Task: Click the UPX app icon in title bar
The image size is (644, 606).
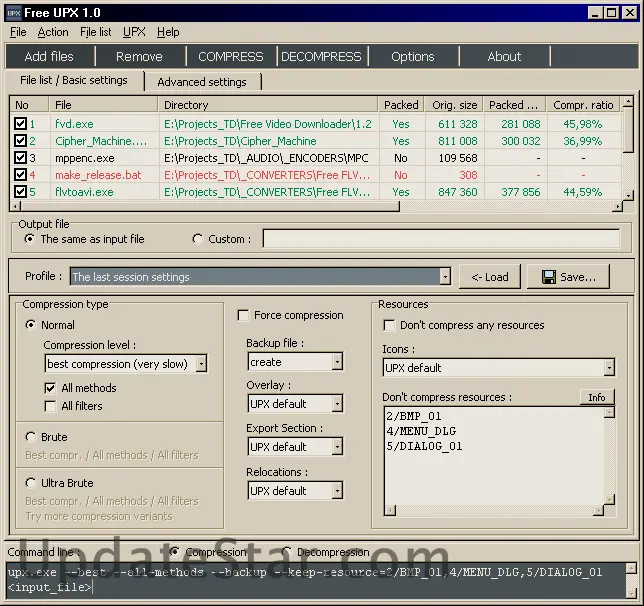Action: pyautogui.click(x=14, y=13)
